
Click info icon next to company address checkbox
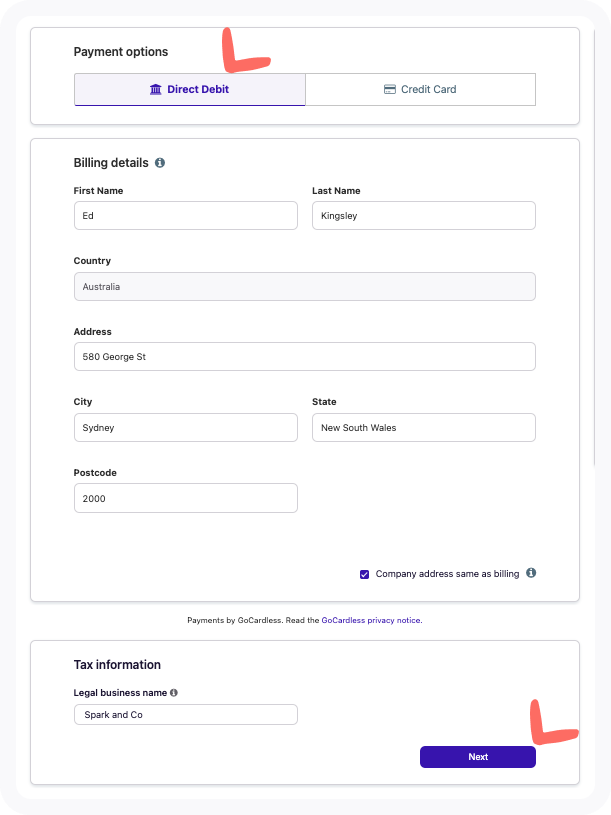click(531, 573)
